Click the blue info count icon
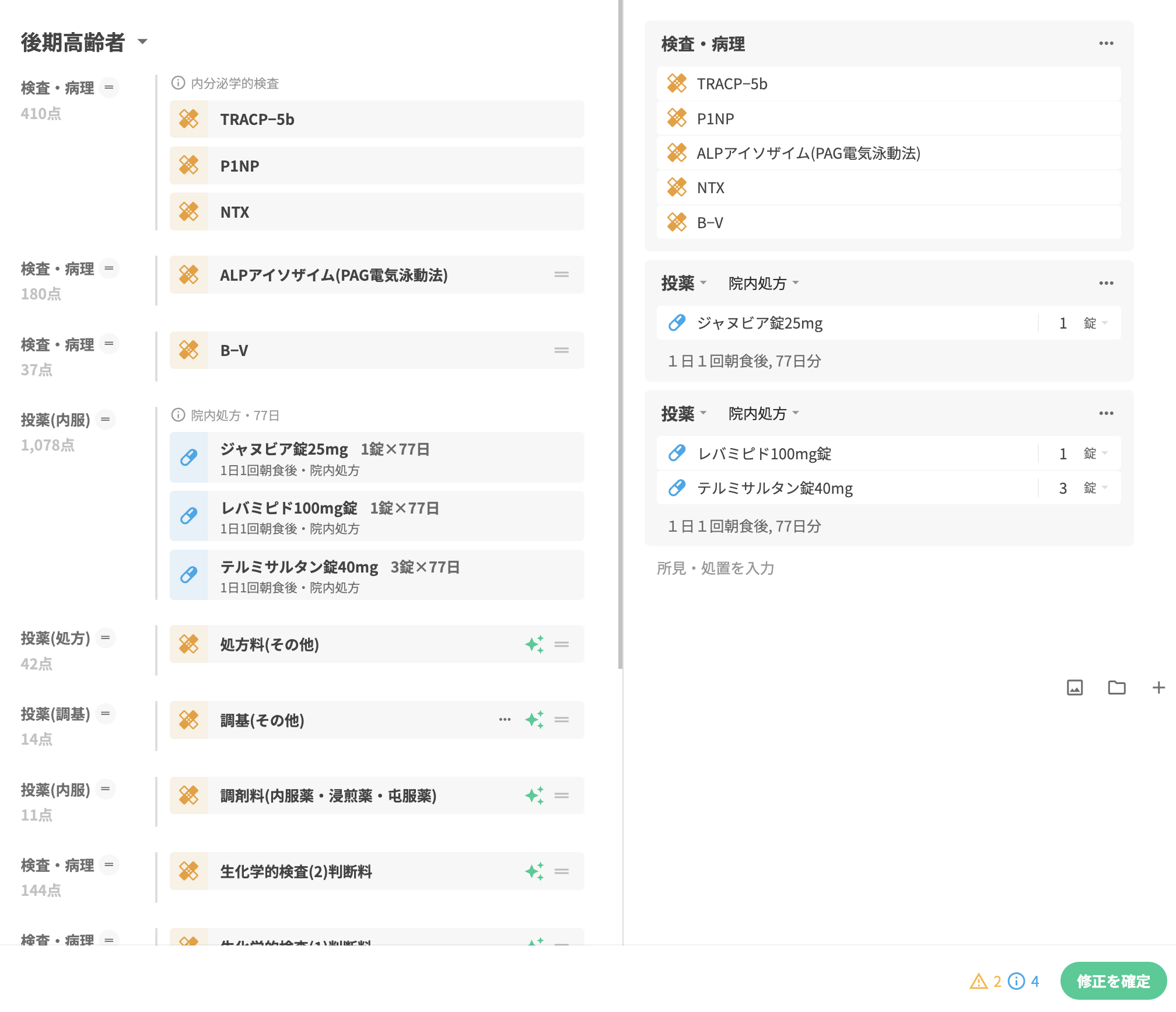The width and height of the screenshot is (1176, 1012). [x=1017, y=981]
